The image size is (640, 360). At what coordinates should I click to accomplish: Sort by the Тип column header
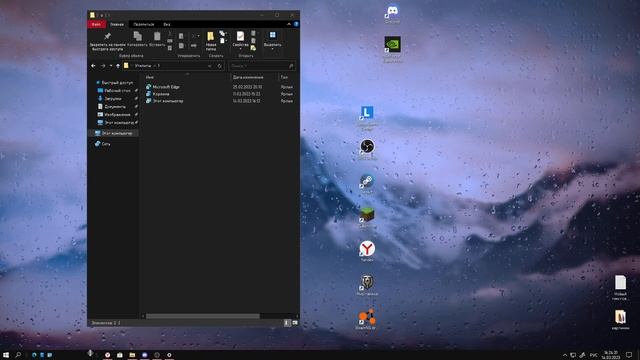click(x=284, y=77)
